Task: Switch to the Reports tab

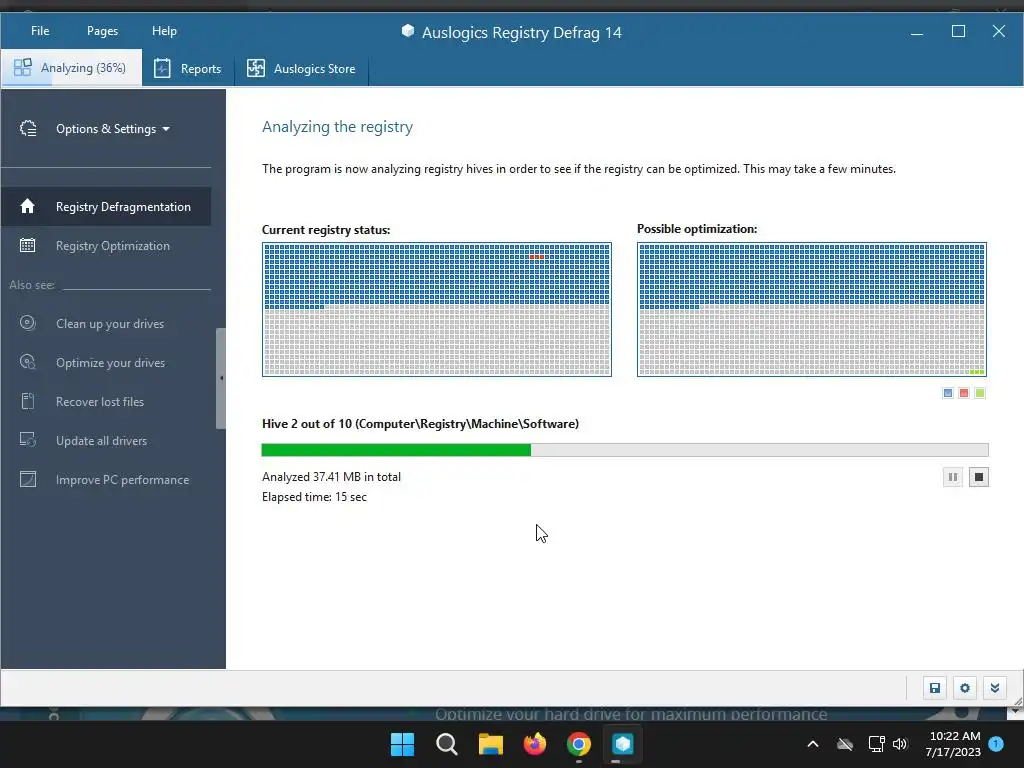Action: pos(187,69)
